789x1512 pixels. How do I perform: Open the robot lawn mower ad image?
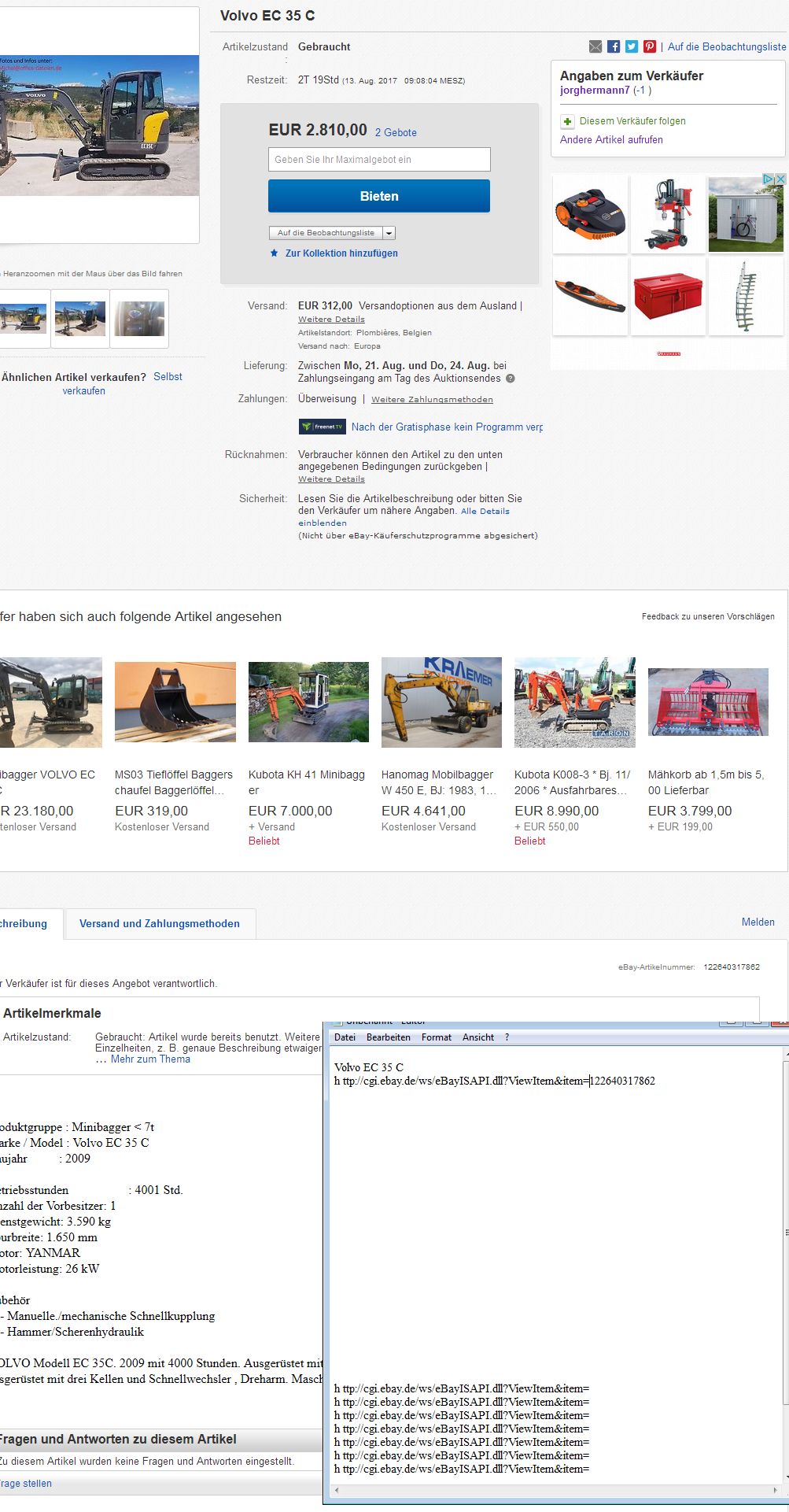point(590,214)
